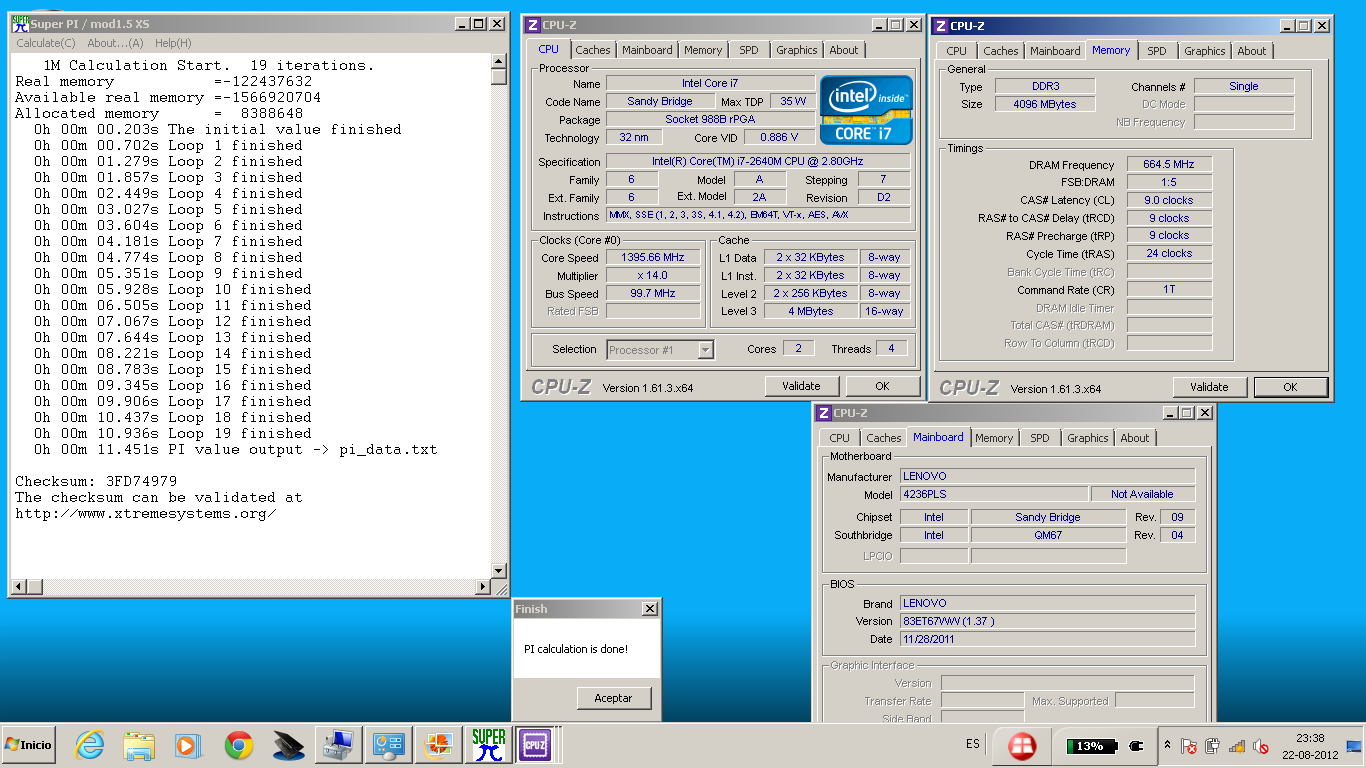
Task: Select Caches tab in the Memory window
Action: pyautogui.click(x=1001, y=51)
